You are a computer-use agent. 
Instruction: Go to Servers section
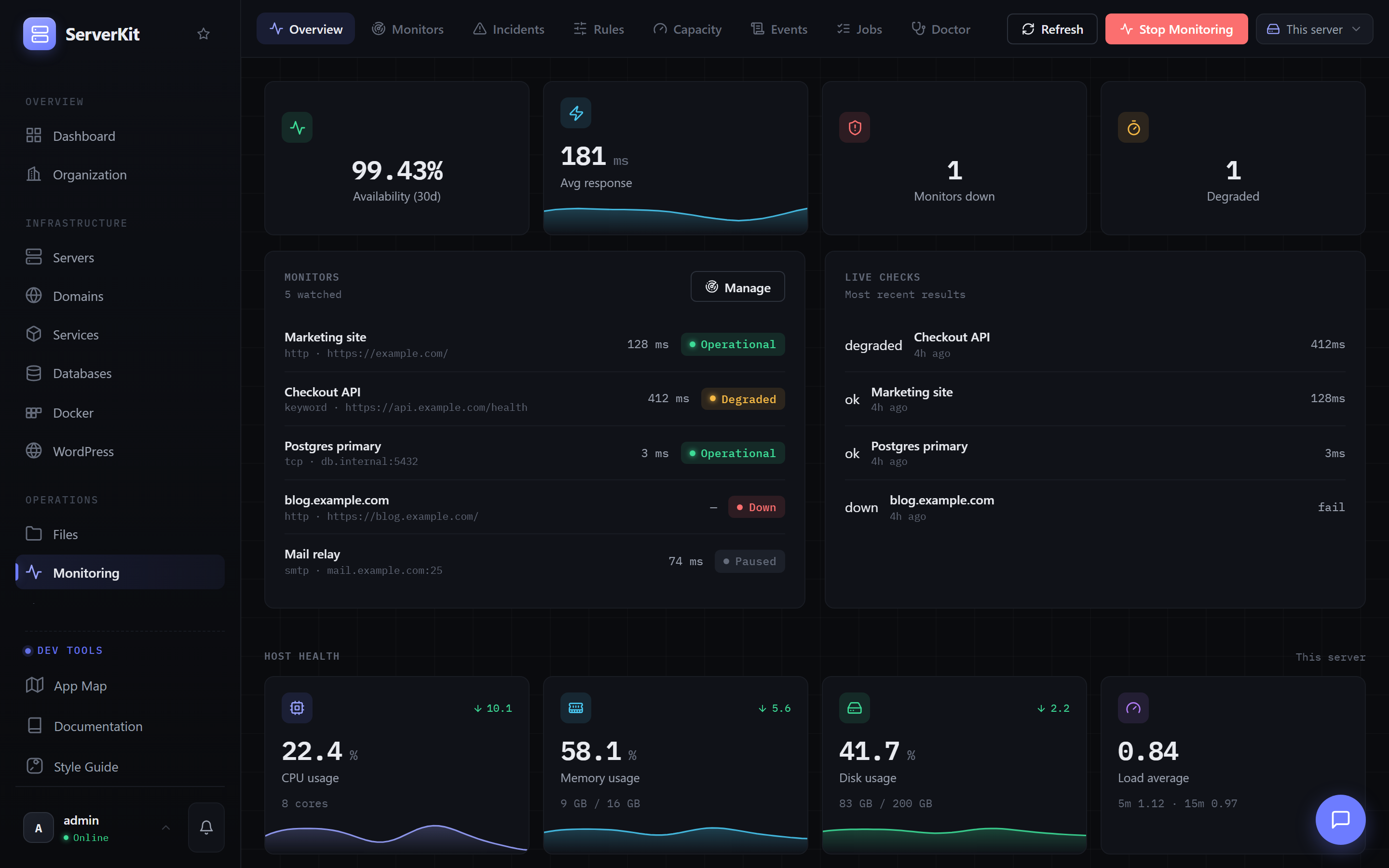tap(120, 258)
